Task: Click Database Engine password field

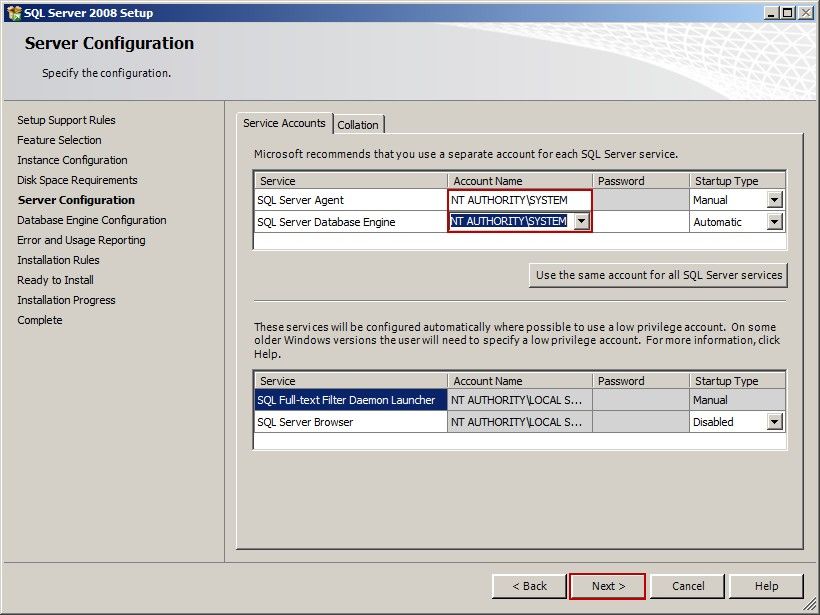Action: click(x=641, y=222)
